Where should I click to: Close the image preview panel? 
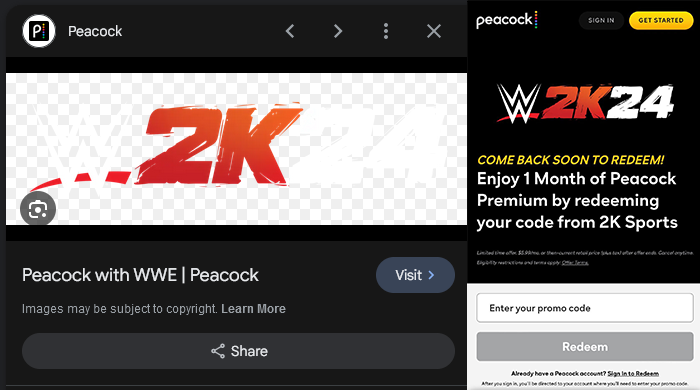(x=434, y=31)
